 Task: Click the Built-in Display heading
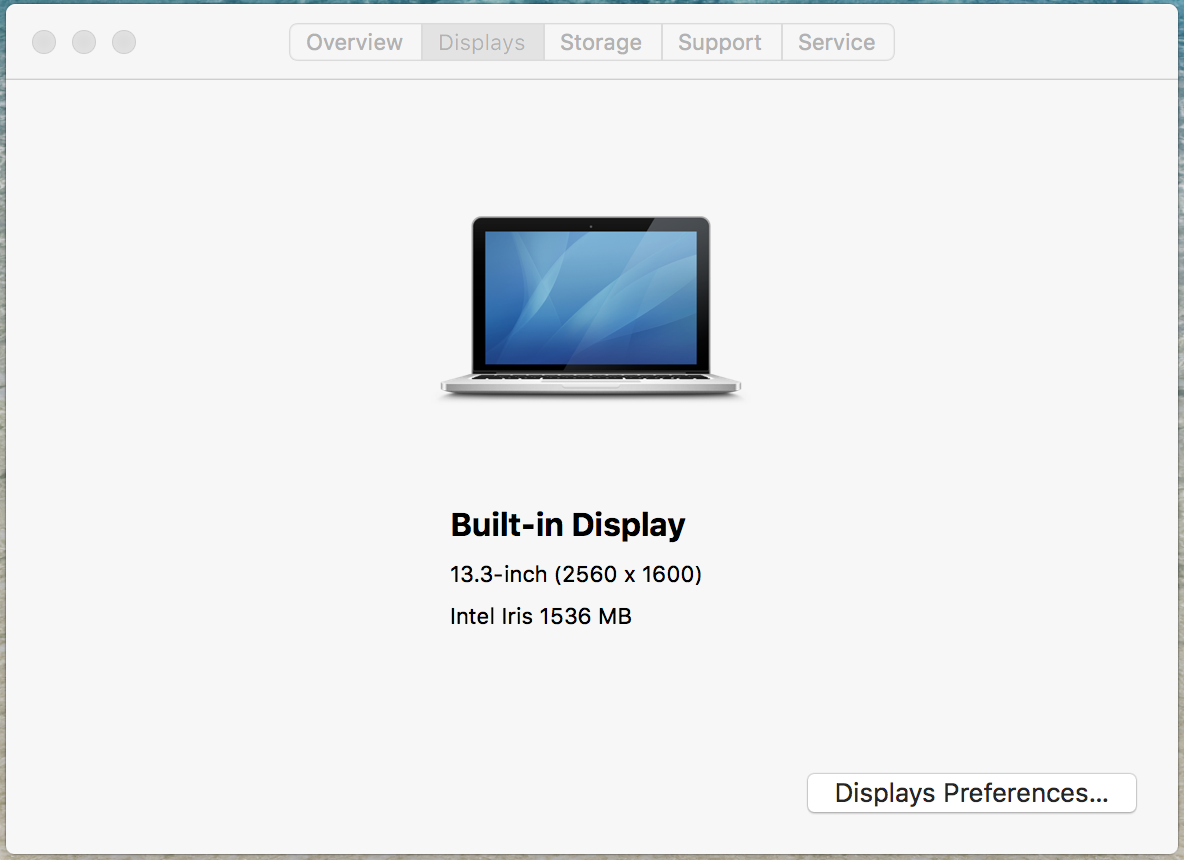tap(568, 525)
